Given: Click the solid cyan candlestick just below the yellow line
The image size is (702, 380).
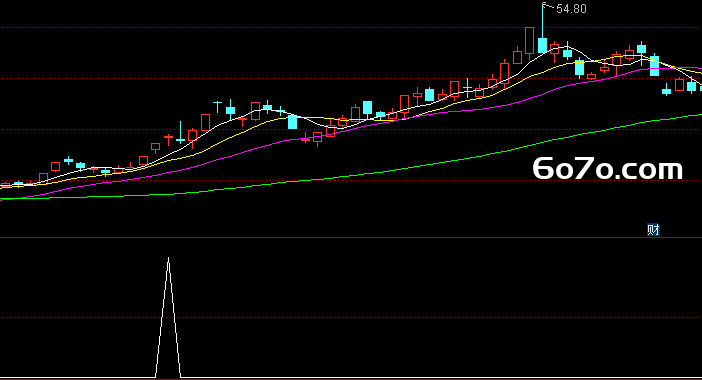Looking at the screenshot, I should pyautogui.click(x=292, y=122).
